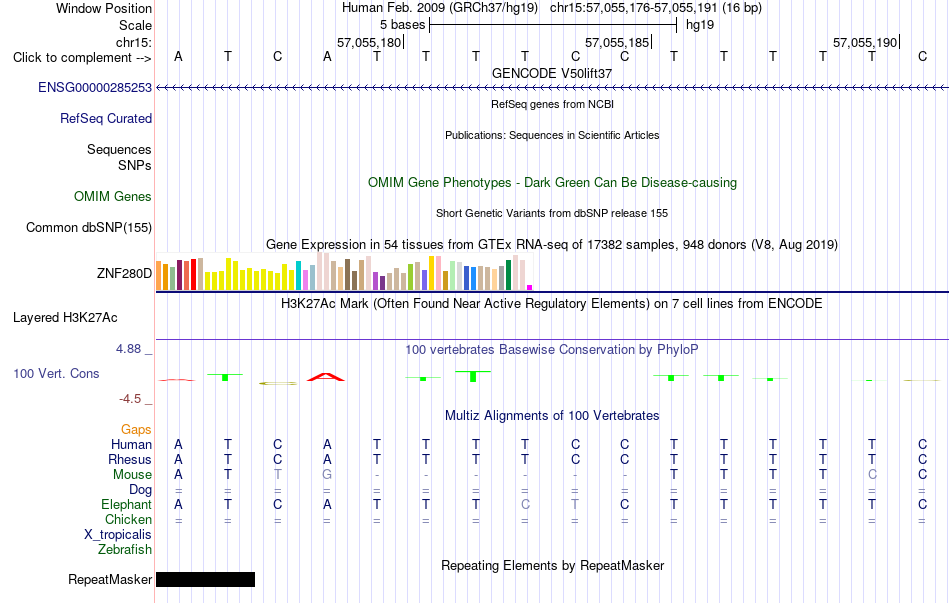This screenshot has height=603, width=950.
Task: Click the Gaps row label
Action: (x=136, y=430)
